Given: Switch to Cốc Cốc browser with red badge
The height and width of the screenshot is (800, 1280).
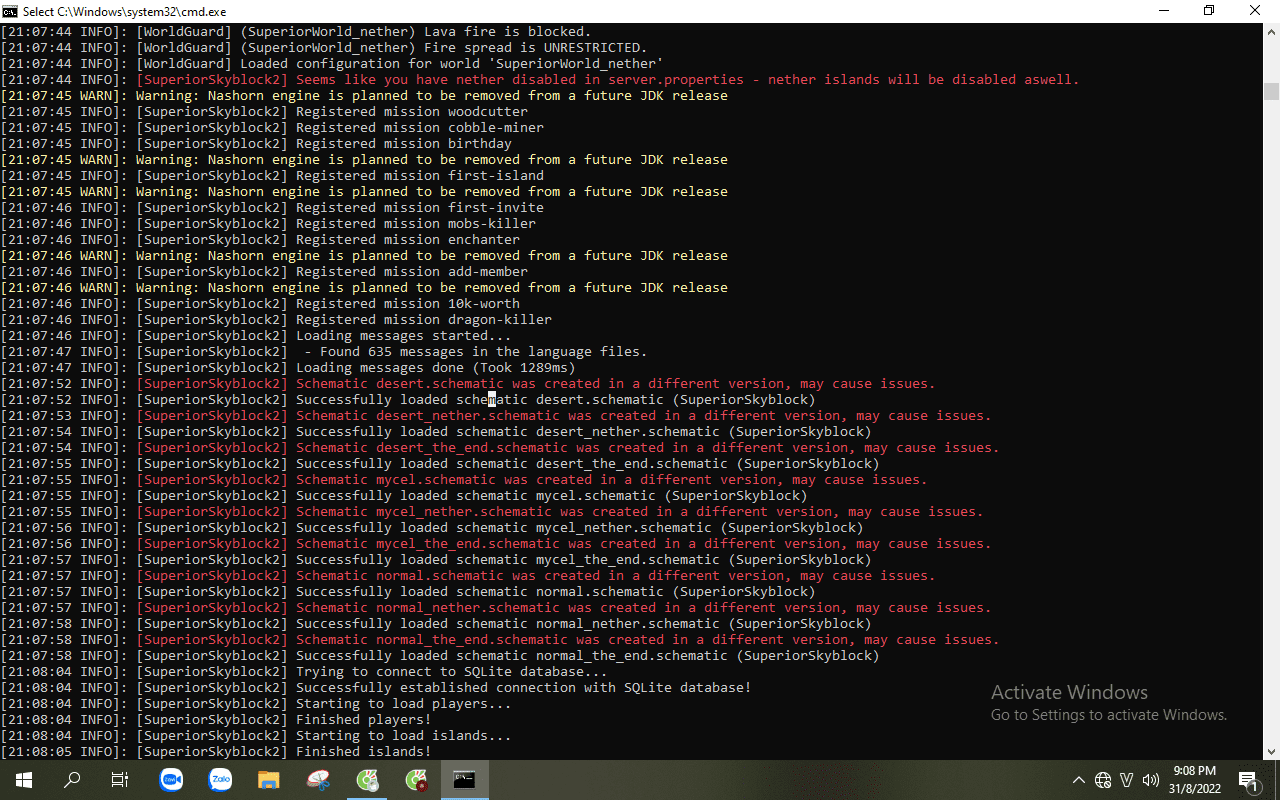Looking at the screenshot, I should [416, 780].
